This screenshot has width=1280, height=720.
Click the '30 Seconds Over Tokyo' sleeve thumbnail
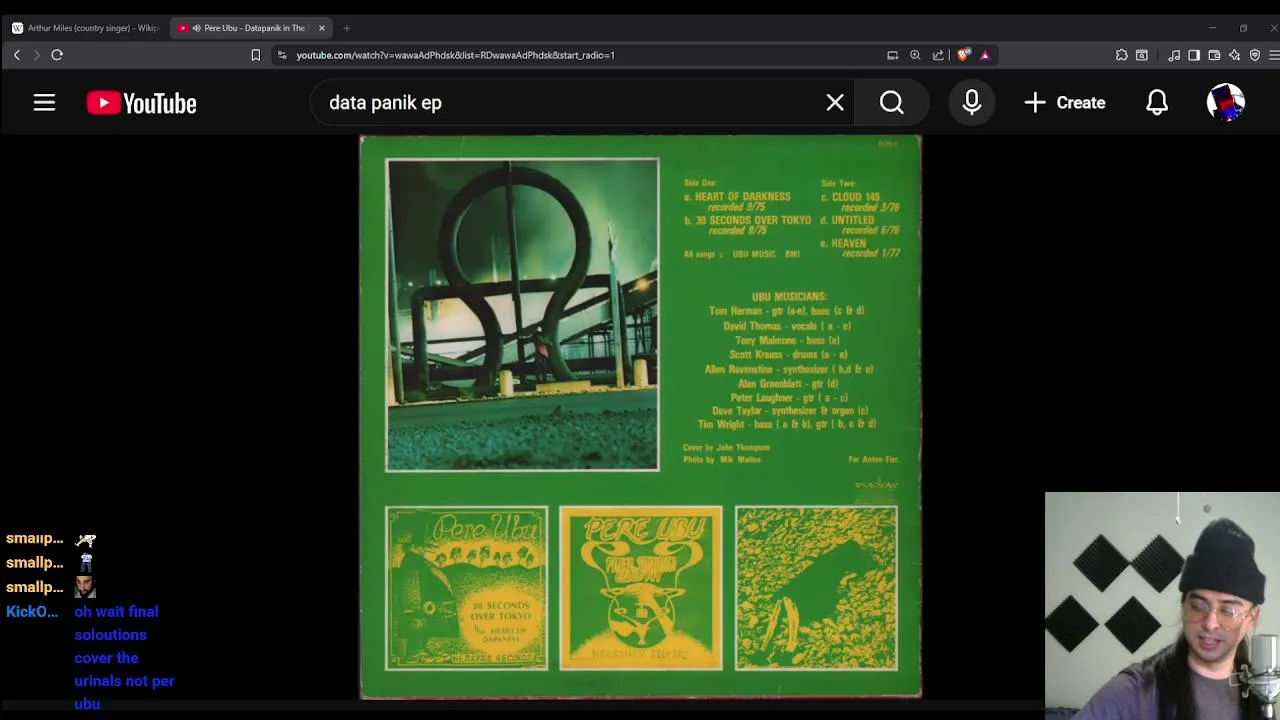coord(466,588)
